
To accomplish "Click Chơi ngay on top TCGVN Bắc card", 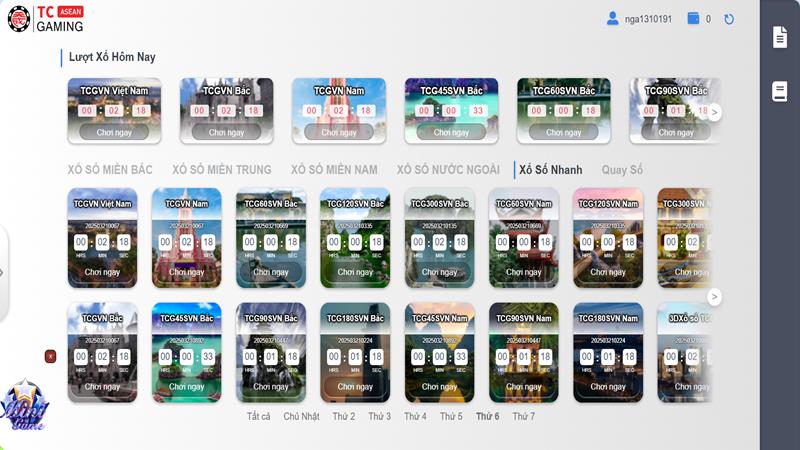I will tap(227, 132).
